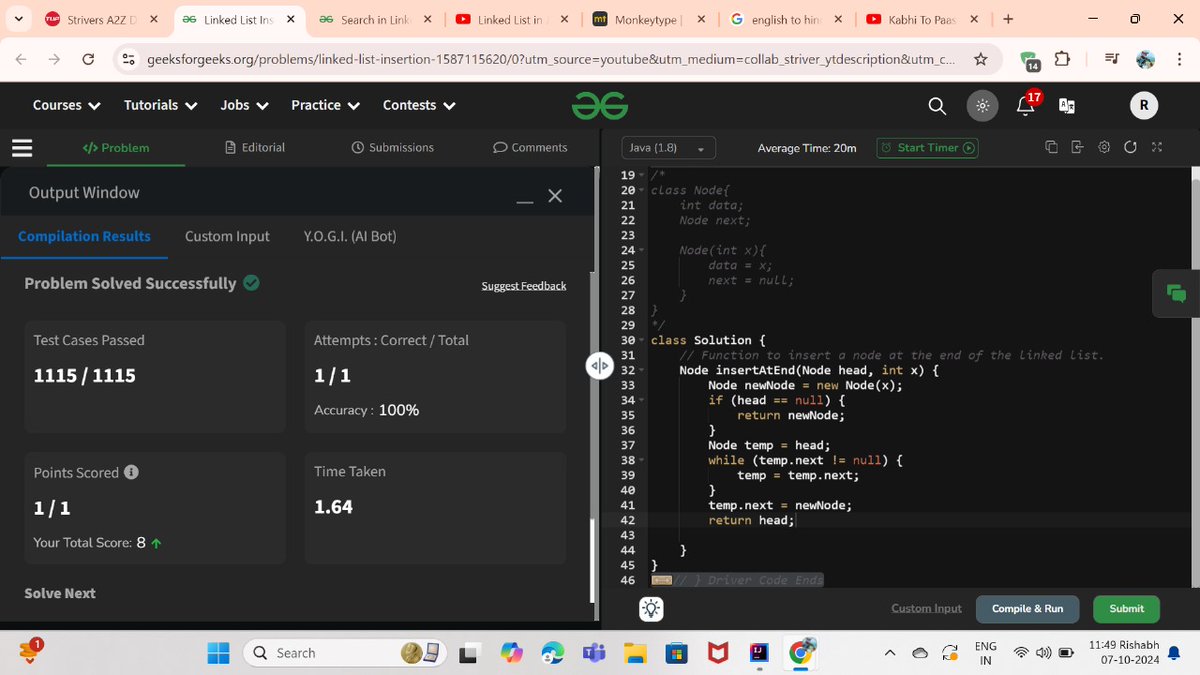Click the search magnifier icon in header
Image resolution: width=1200 pixels, height=675 pixels.
(x=937, y=106)
